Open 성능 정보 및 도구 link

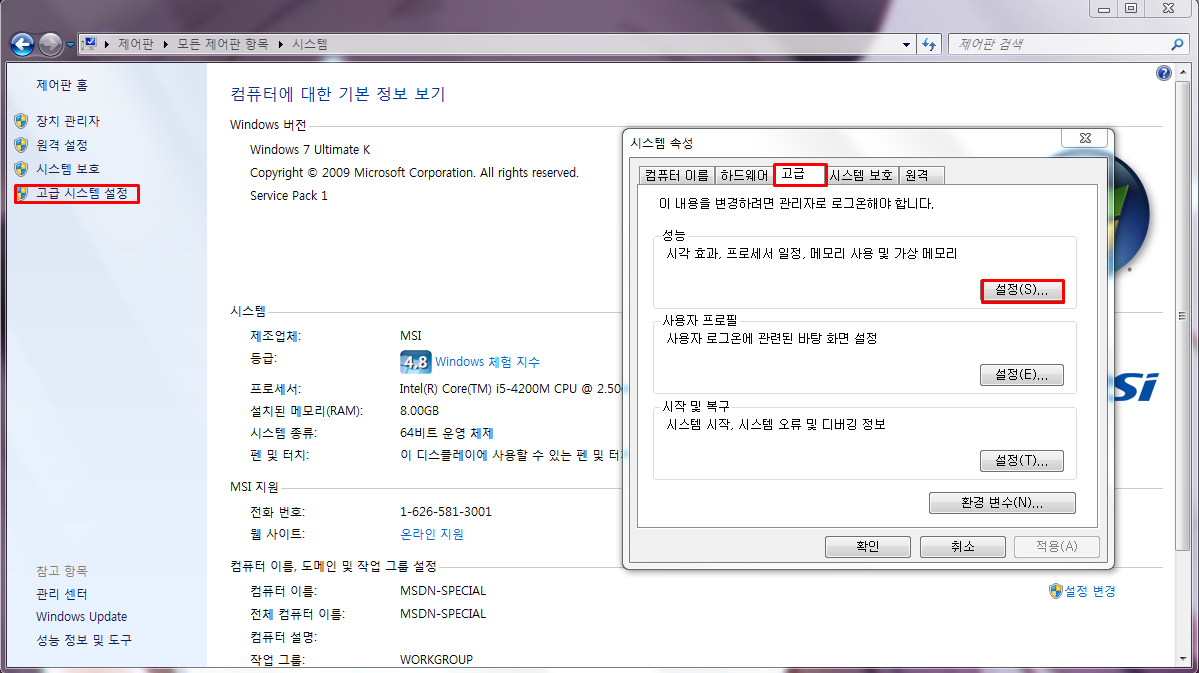tap(84, 639)
